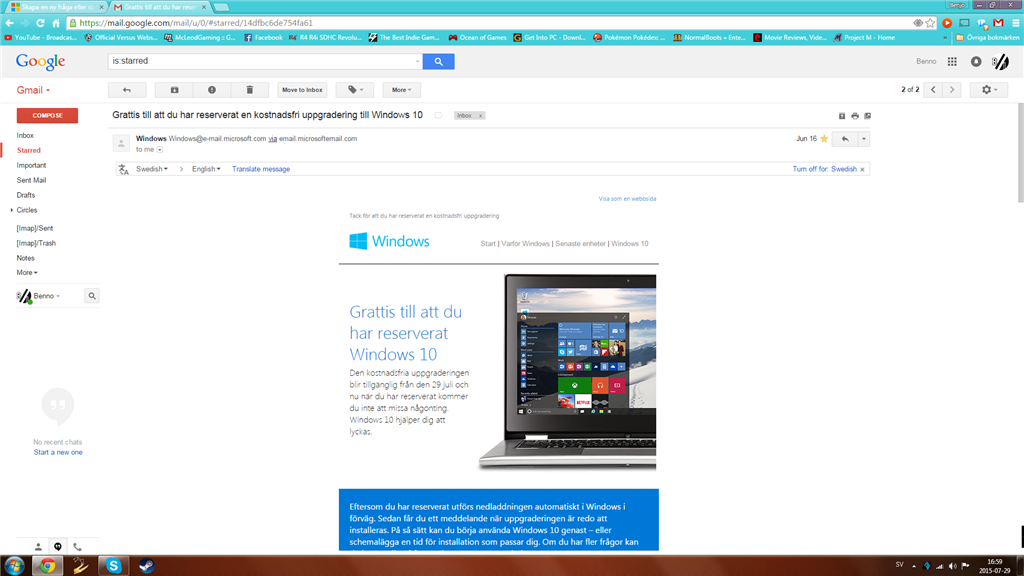Switch to the 'Skapa en ny fråga' tab
The image size is (1024, 576).
[56, 7]
